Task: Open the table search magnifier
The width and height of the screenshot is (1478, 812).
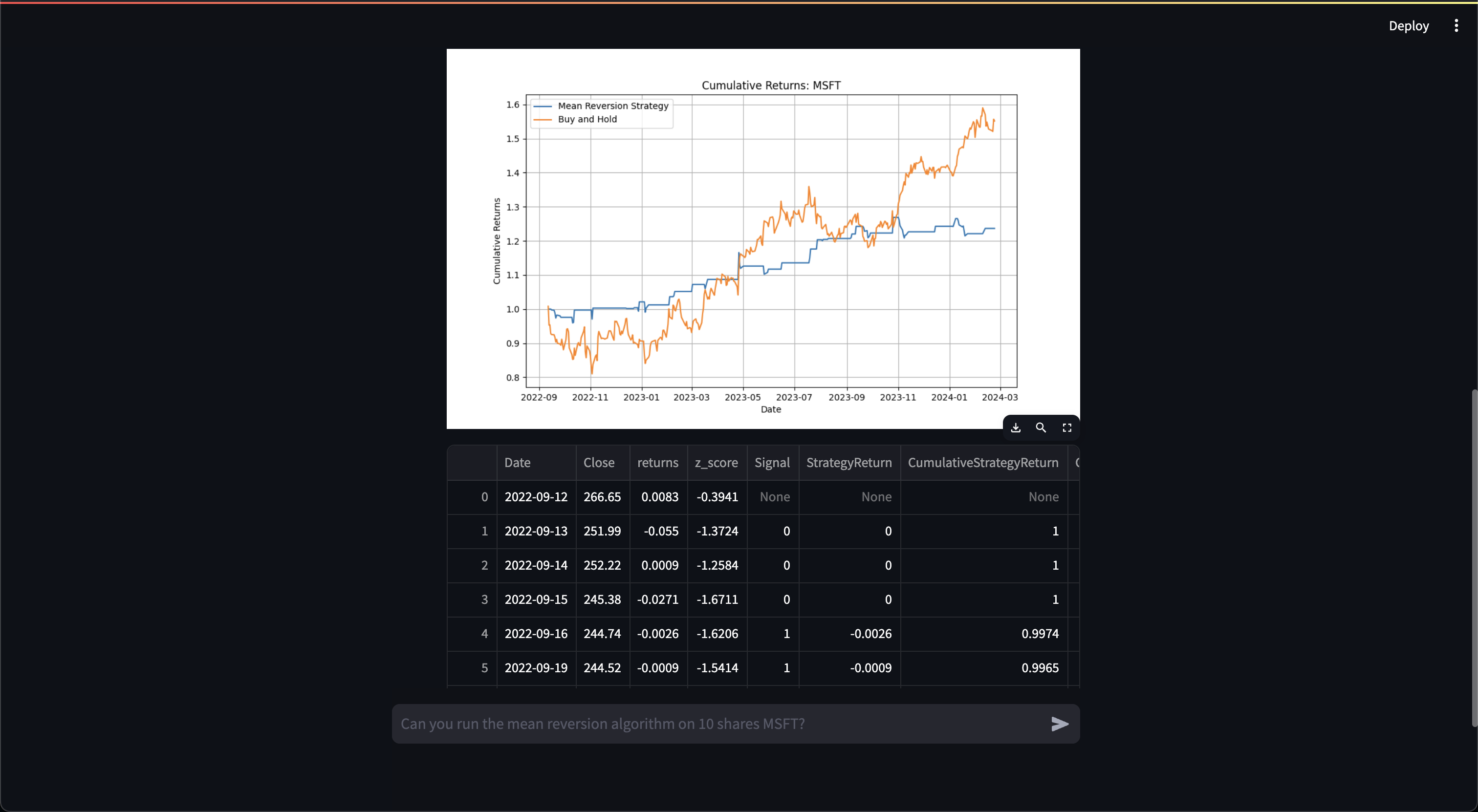Action: [1041, 428]
